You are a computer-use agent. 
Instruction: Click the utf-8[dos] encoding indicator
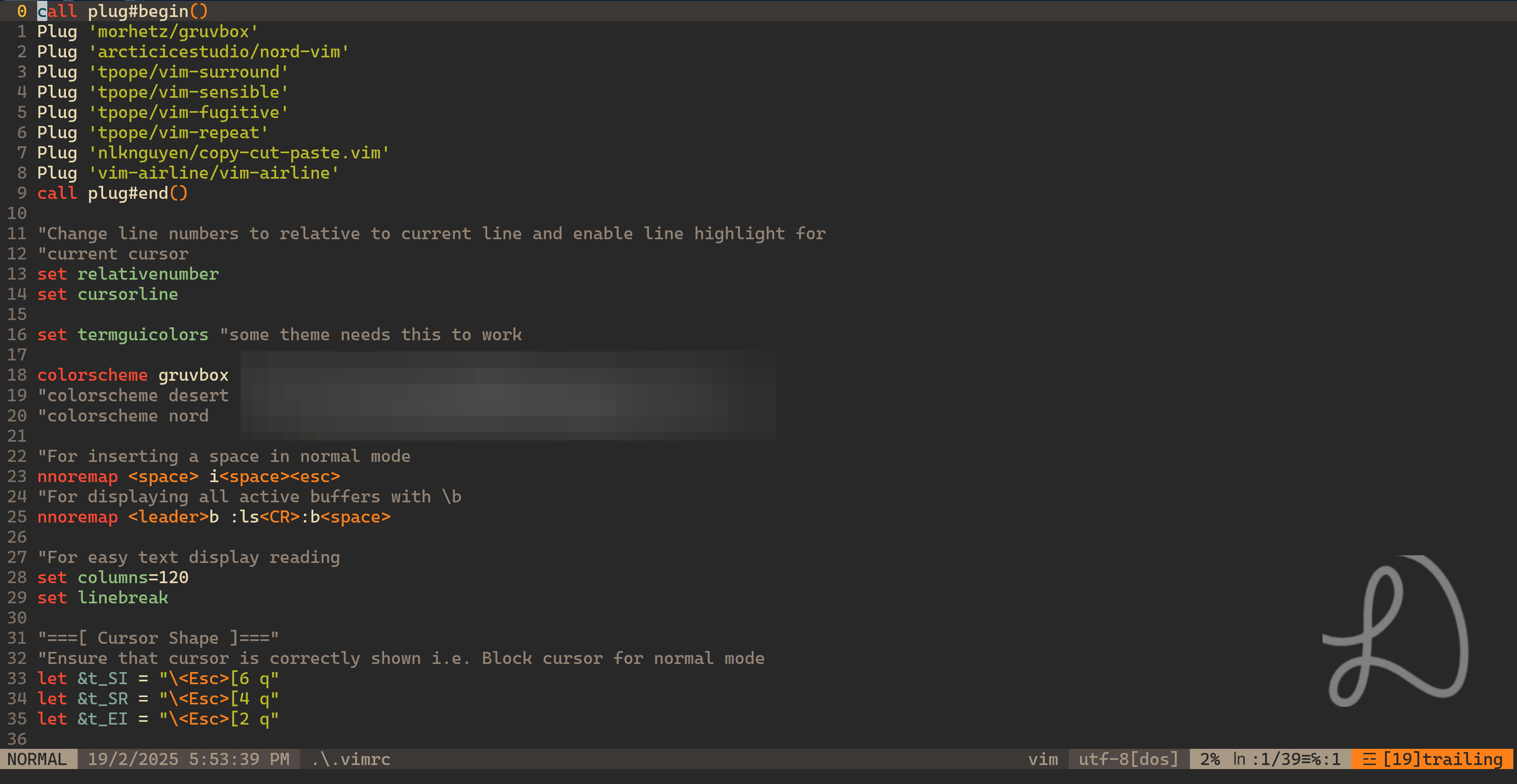tap(1128, 759)
